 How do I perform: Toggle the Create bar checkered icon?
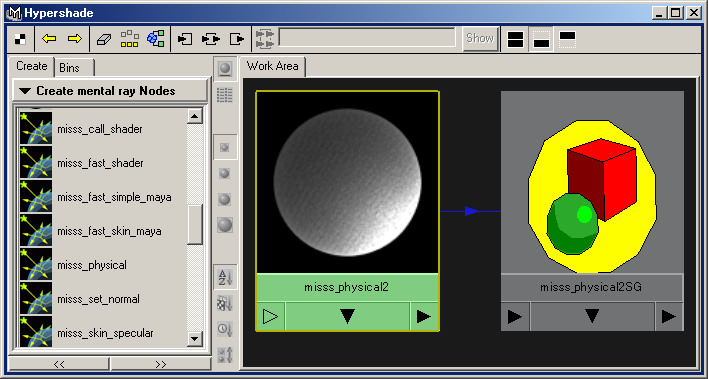[x=20, y=39]
